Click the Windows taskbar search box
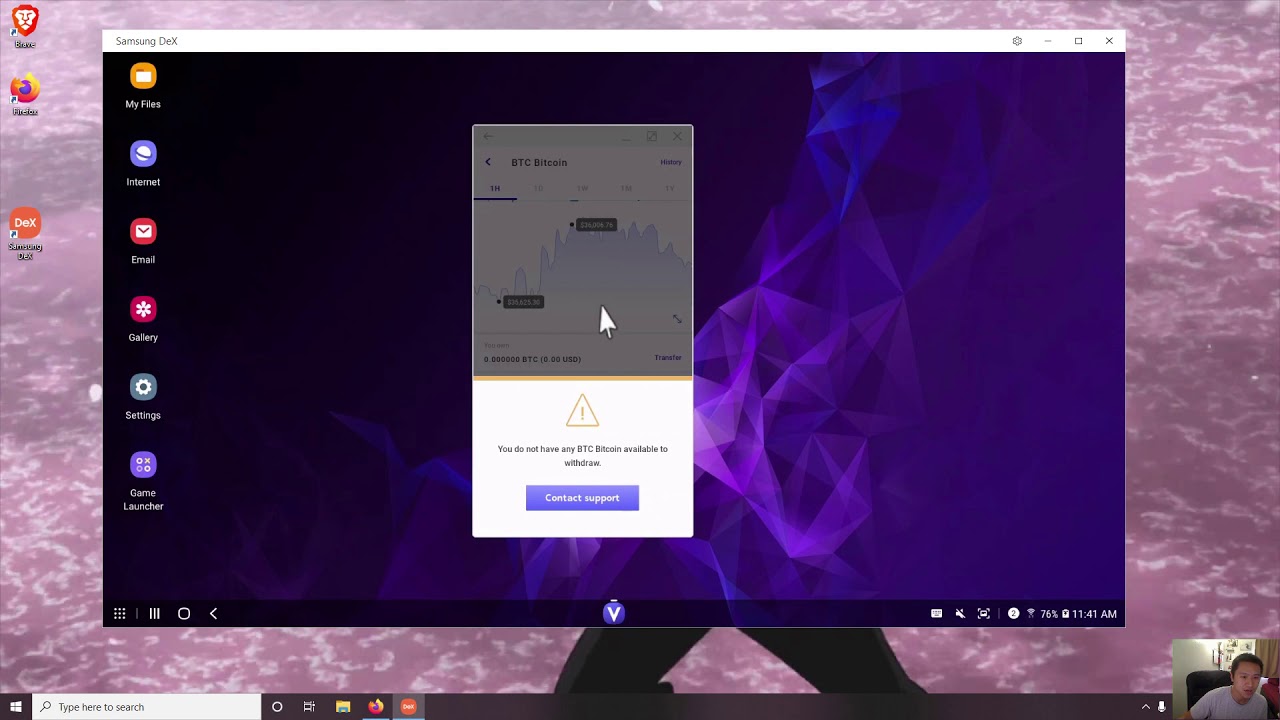Viewport: 1280px width, 720px height. point(146,707)
